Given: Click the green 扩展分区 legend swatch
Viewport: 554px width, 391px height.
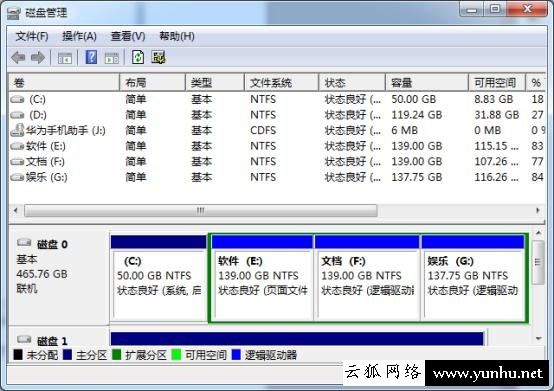Looking at the screenshot, I should 116,355.
